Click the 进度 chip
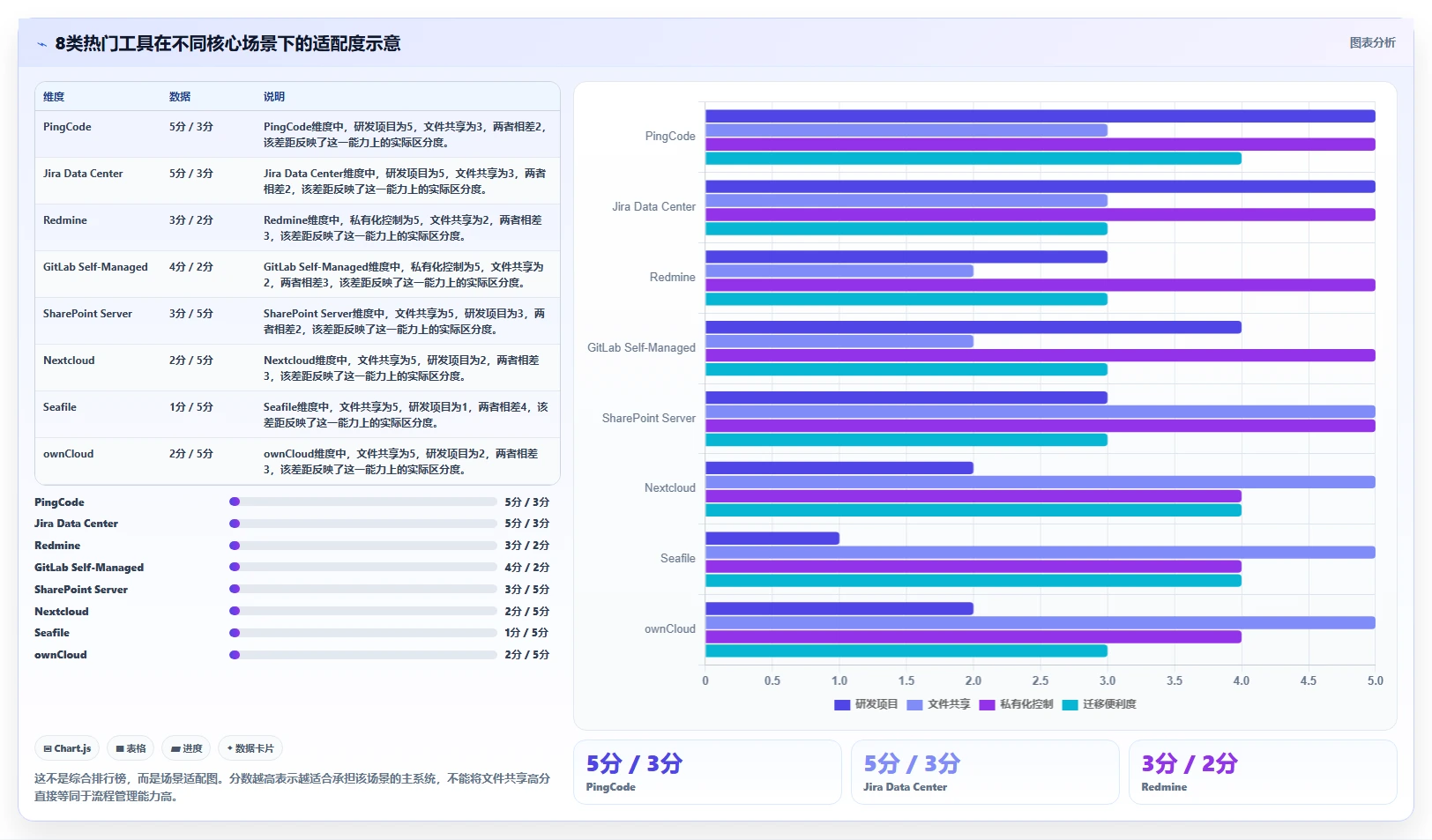This screenshot has width=1432, height=840. pos(186,748)
